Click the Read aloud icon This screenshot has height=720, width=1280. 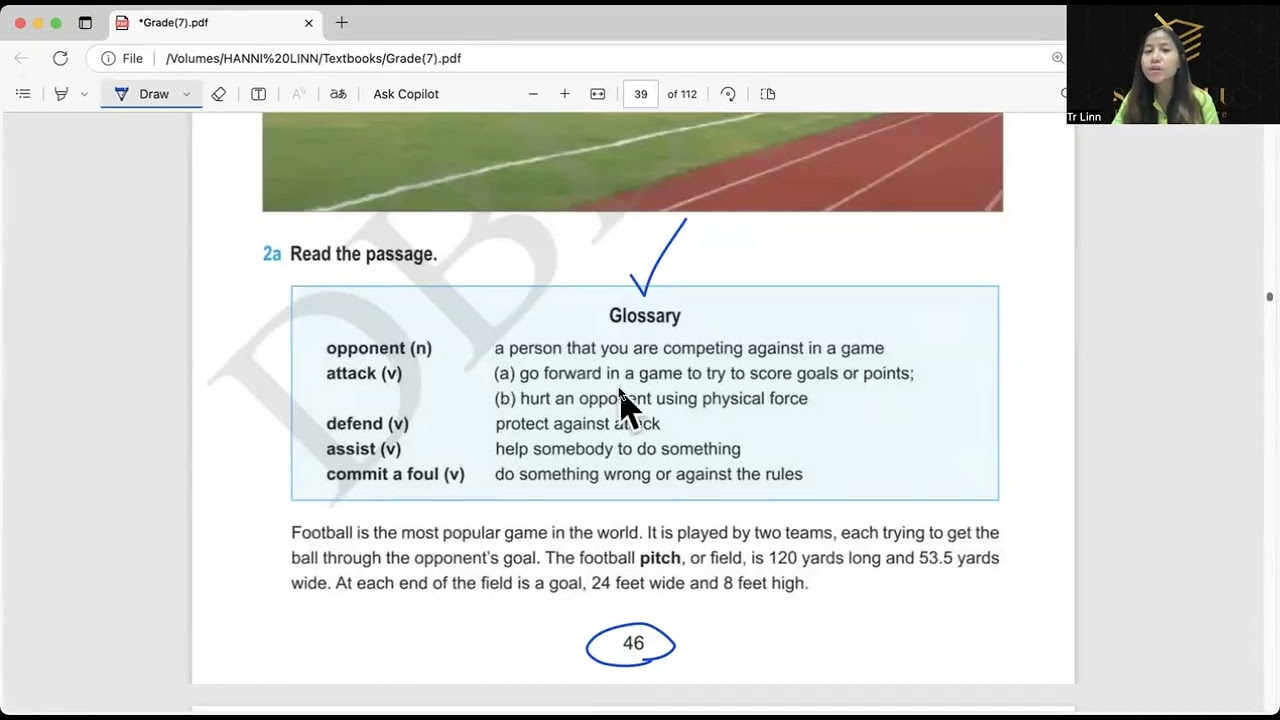(298, 94)
